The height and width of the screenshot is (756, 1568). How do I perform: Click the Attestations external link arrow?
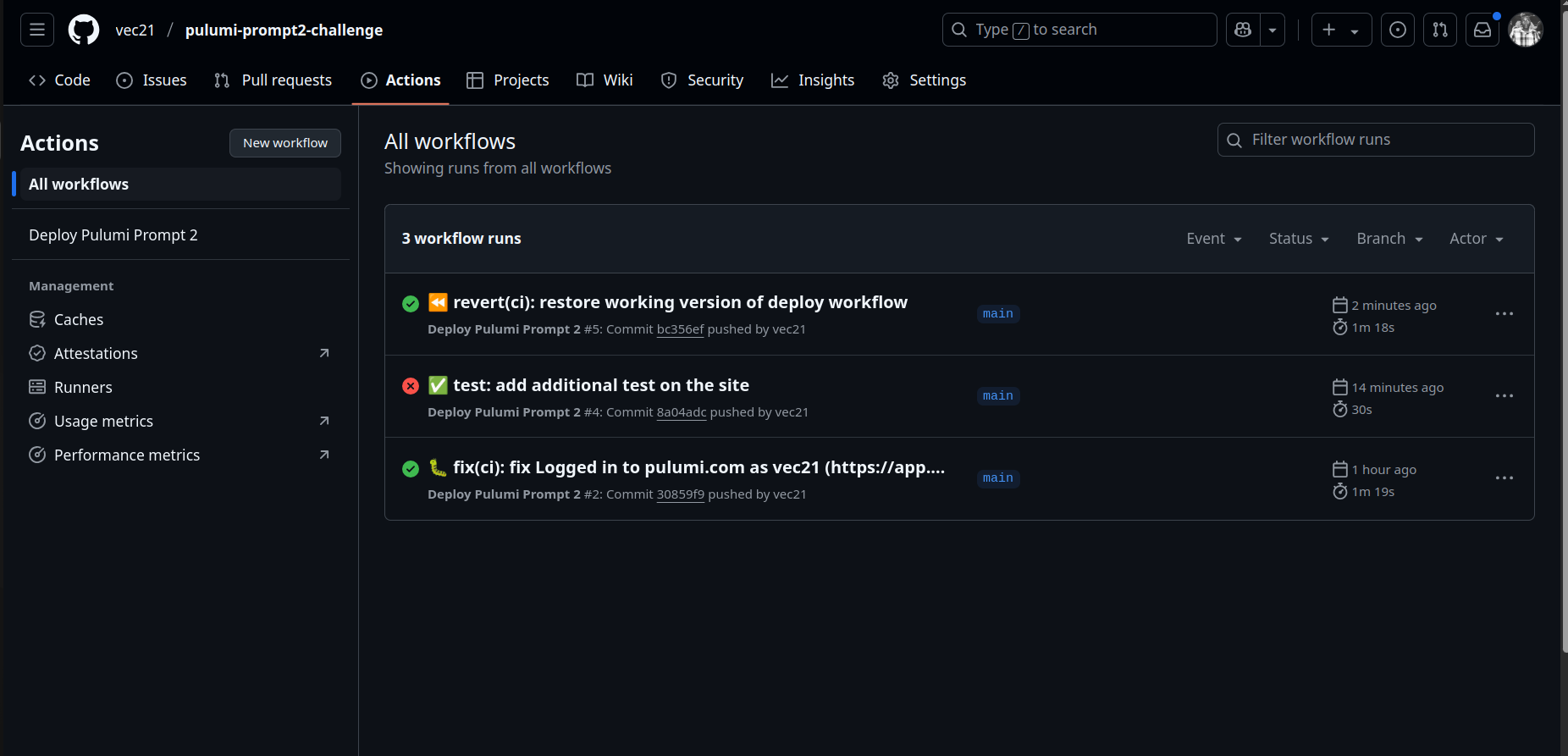click(324, 353)
